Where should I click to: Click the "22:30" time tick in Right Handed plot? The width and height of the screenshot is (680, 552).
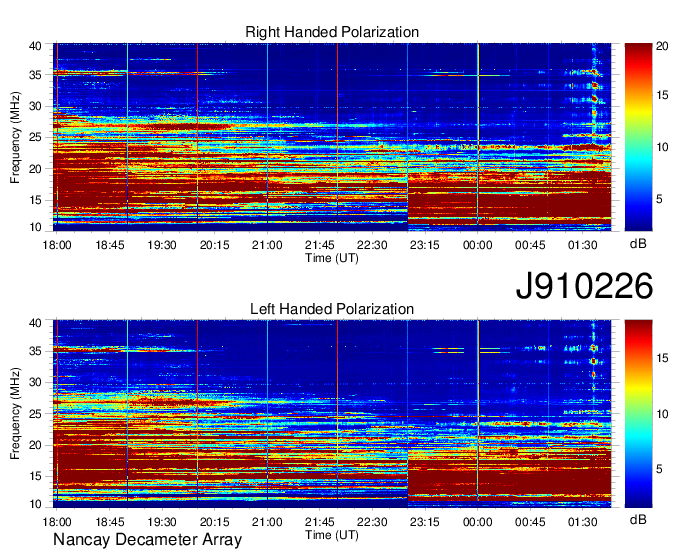click(372, 245)
